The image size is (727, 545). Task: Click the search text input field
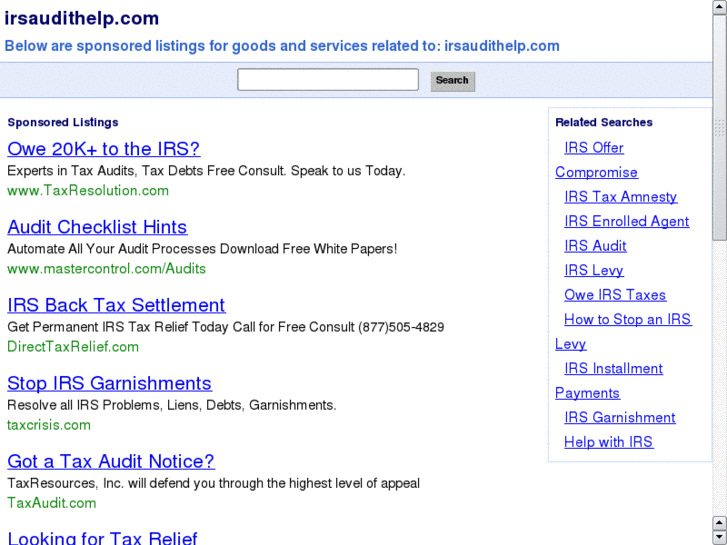point(327,80)
